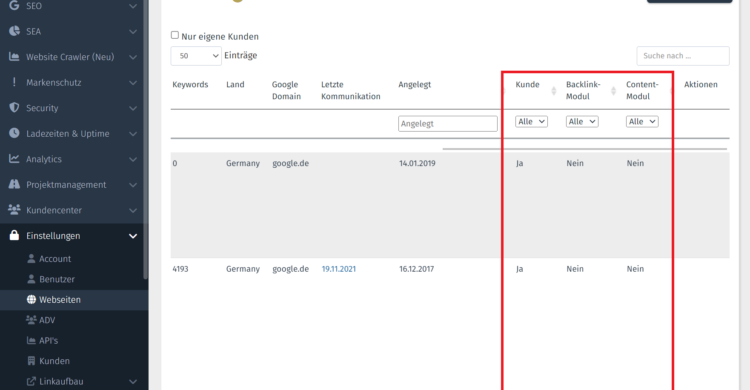Click the Account person icon

[x=31, y=258]
